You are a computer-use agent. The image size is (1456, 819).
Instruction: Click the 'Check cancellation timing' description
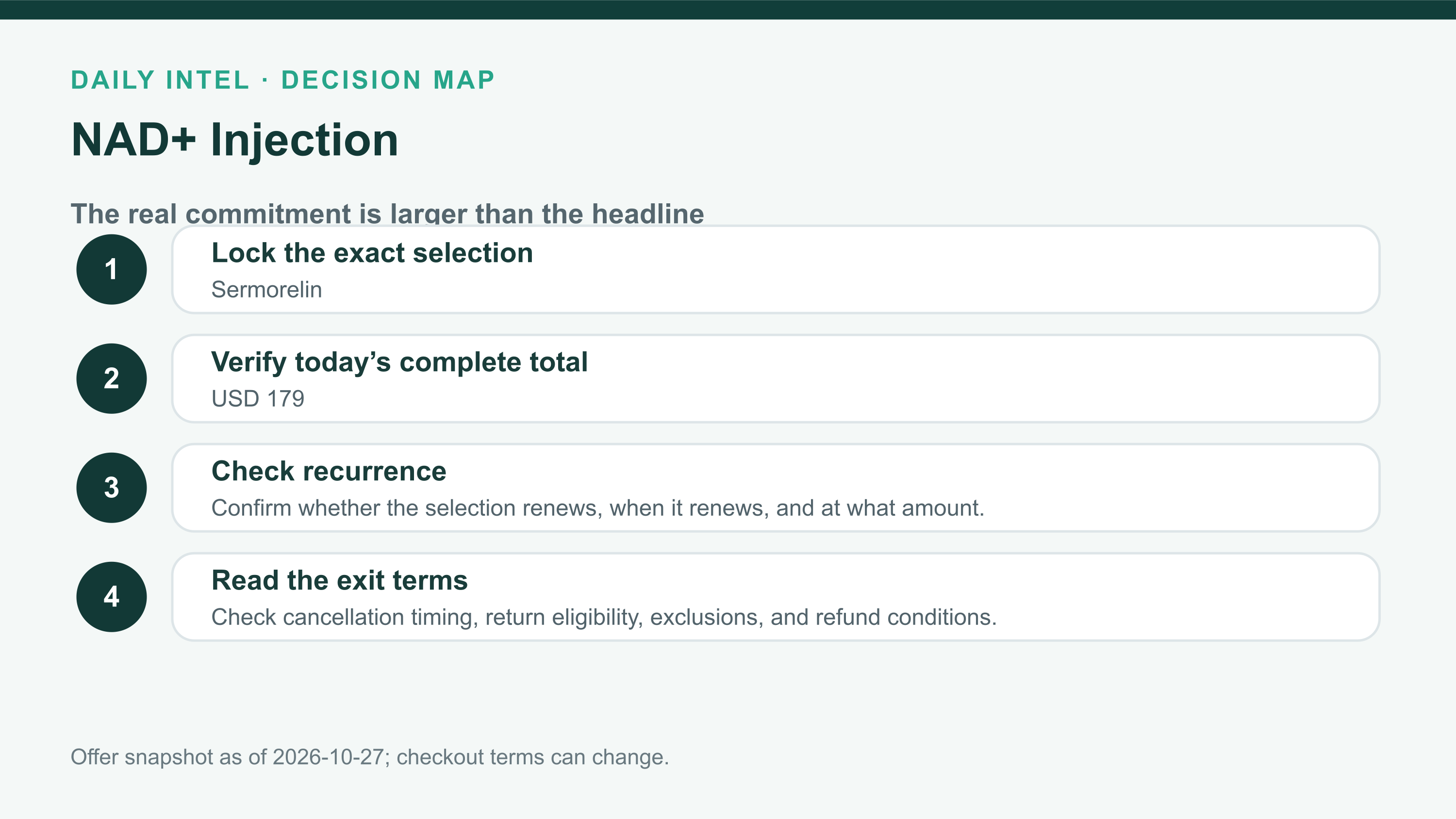tap(604, 617)
